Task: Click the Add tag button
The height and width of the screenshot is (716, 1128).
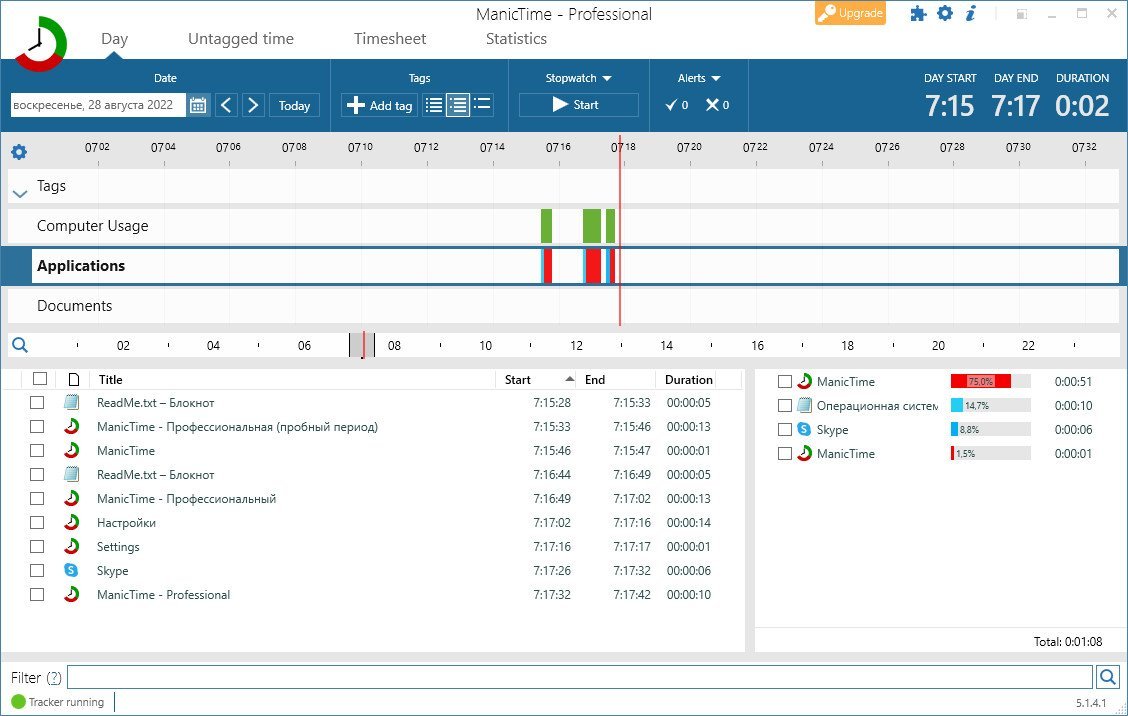Action: (379, 105)
